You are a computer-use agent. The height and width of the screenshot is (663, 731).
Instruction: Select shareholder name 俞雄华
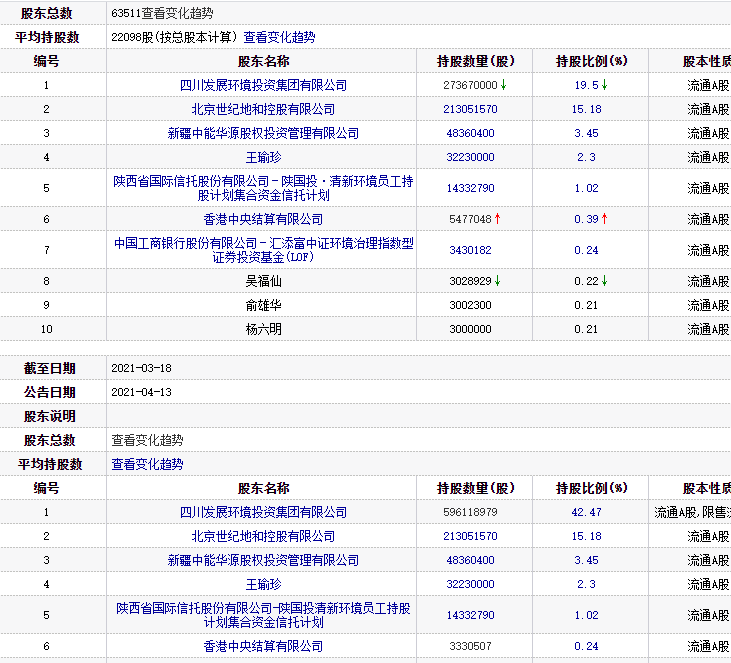click(263, 305)
